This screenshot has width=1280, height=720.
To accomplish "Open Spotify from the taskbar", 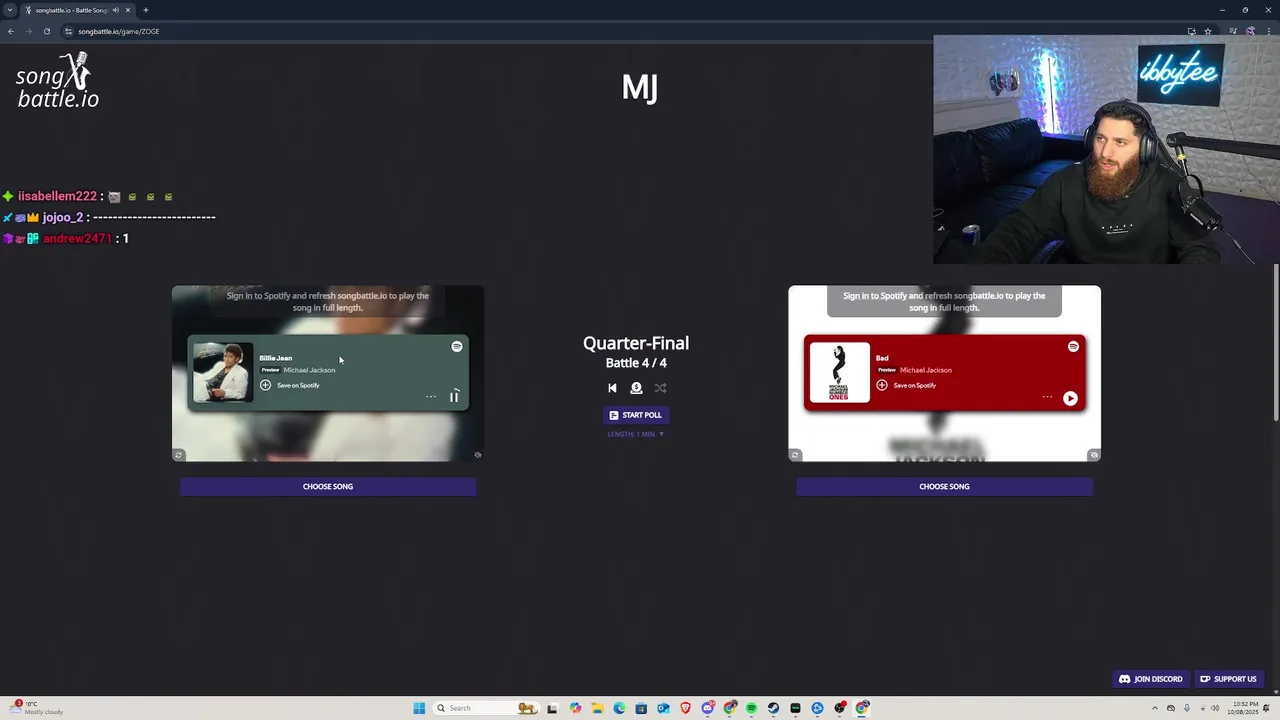I will pos(751,708).
